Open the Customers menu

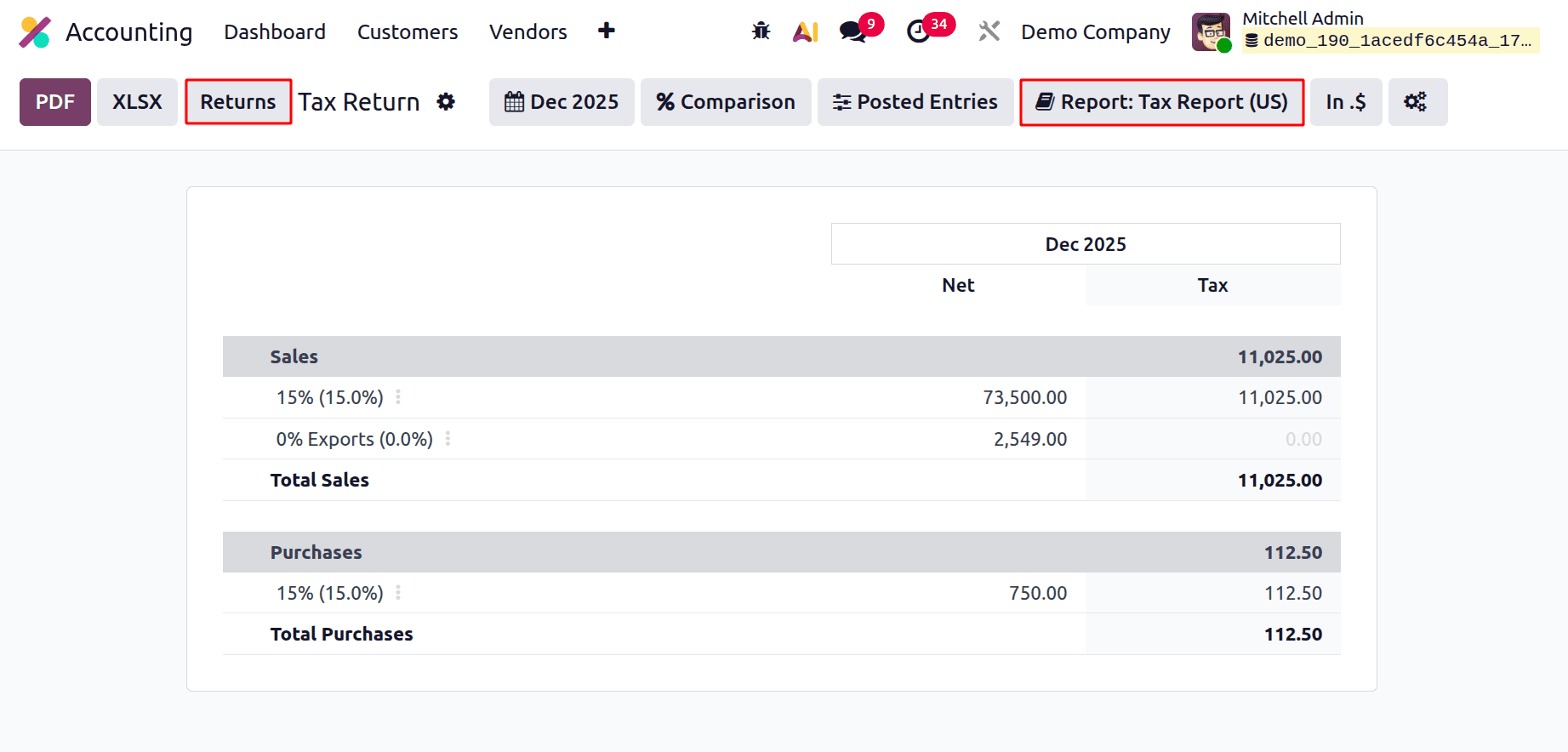tap(408, 31)
